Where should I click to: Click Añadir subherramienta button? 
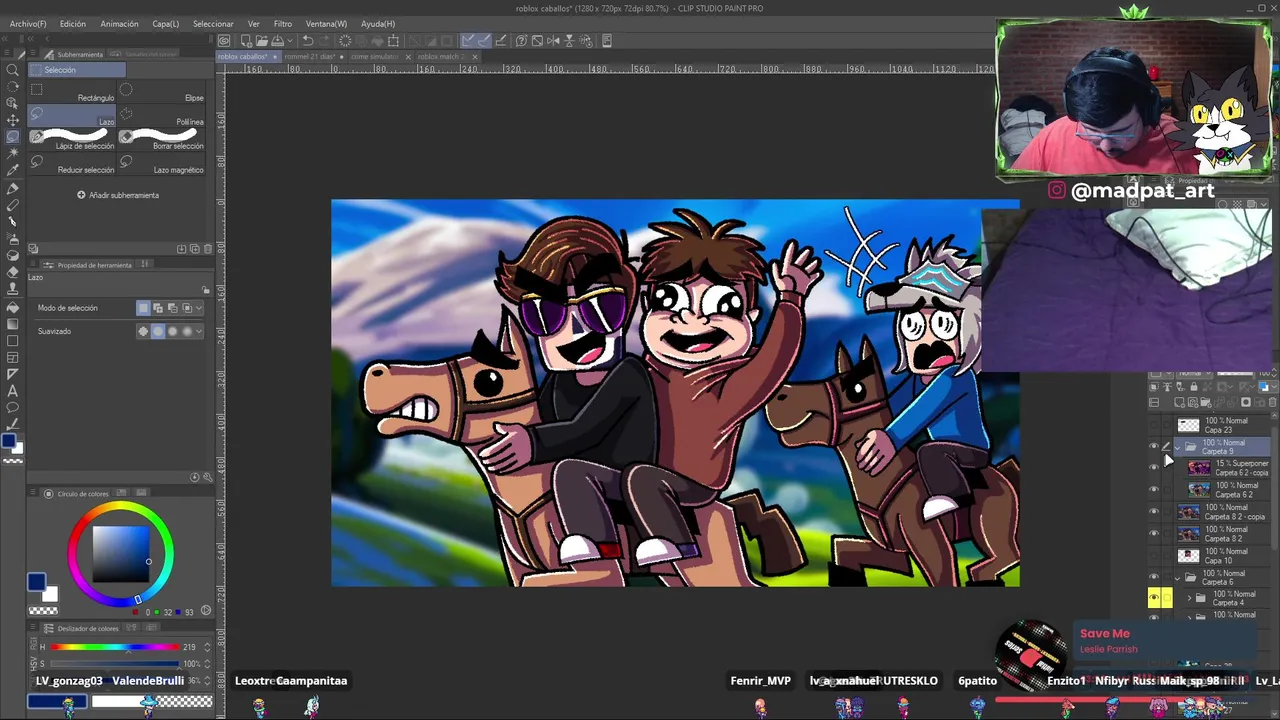tap(118, 195)
